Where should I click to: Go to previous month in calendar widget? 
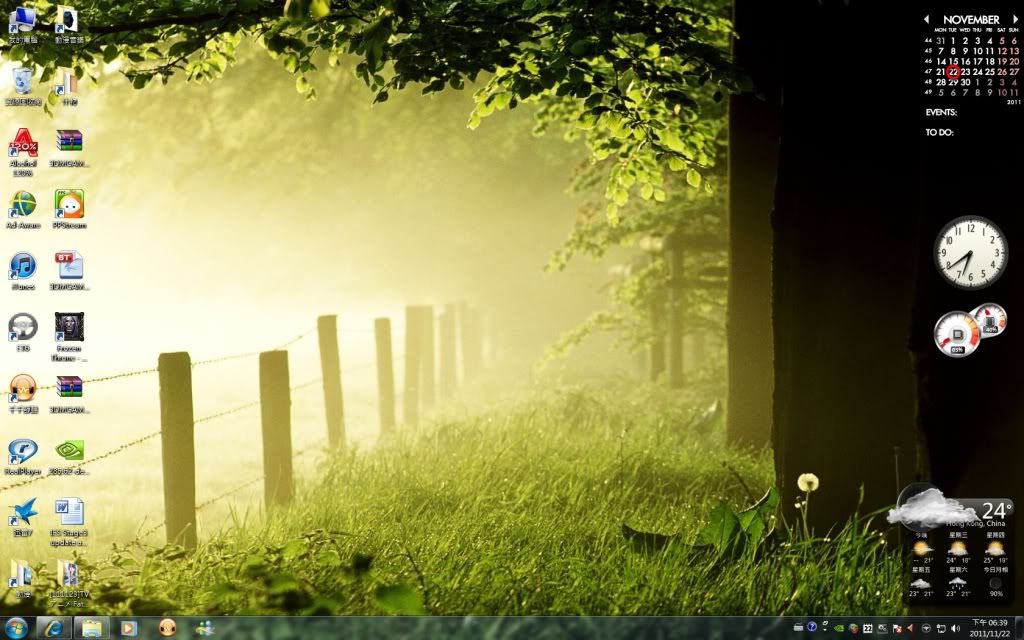tap(926, 19)
